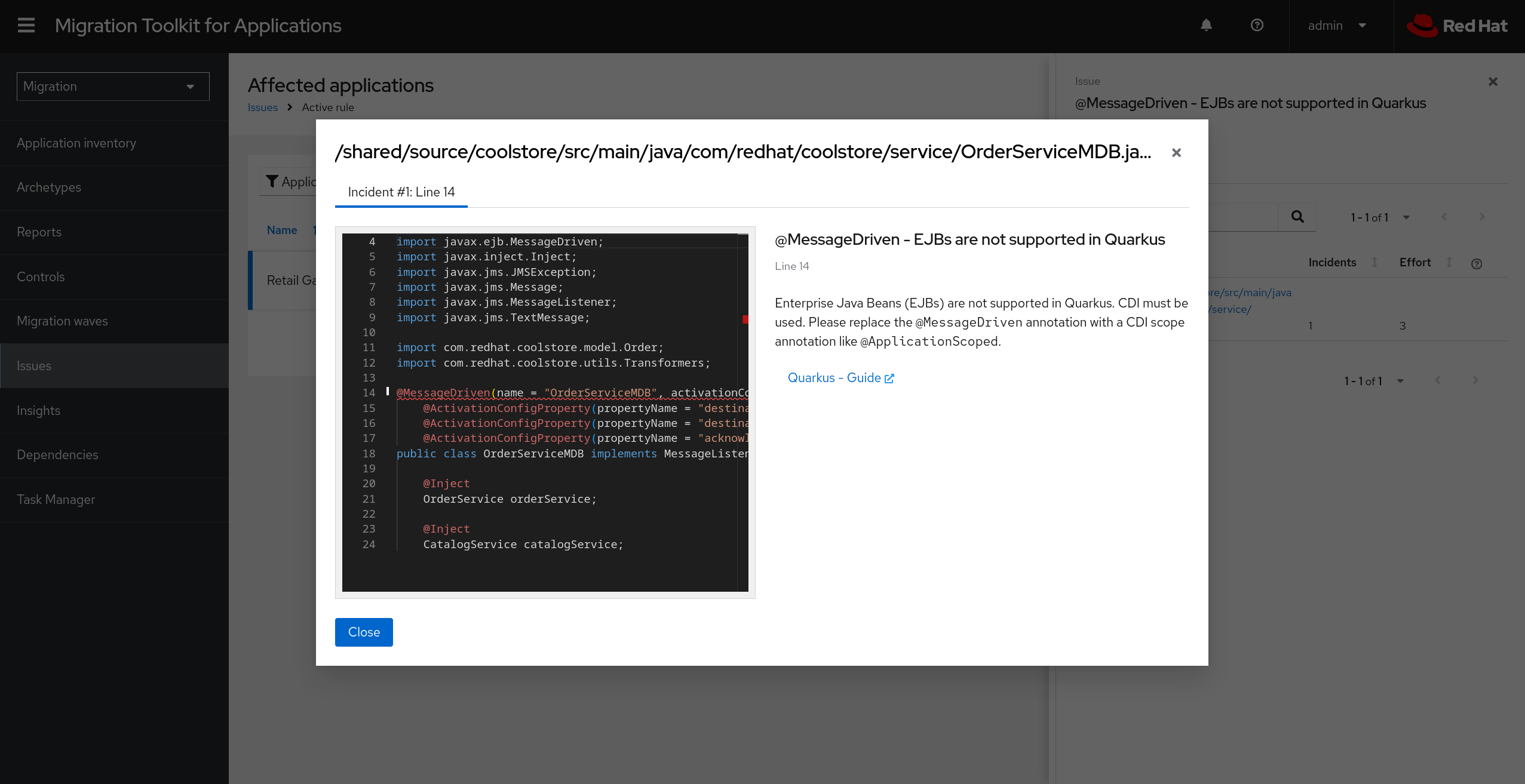Sort by the Effort column arrows

[1449, 263]
